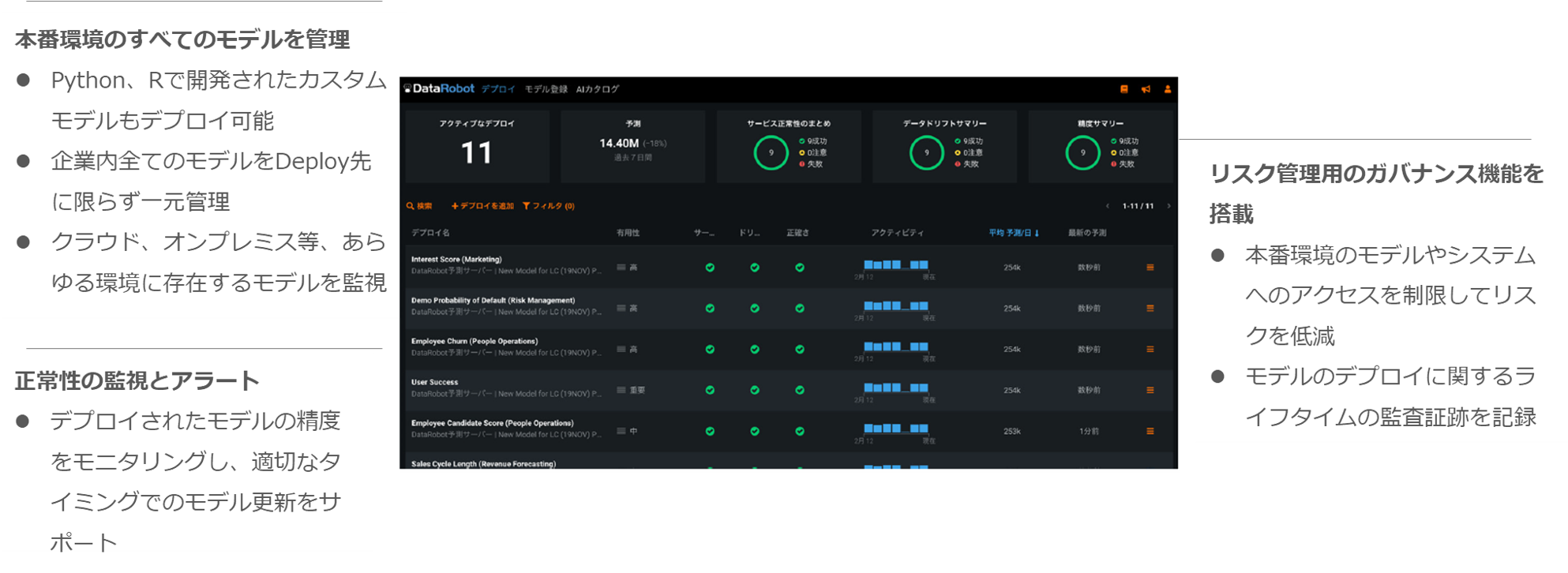The height and width of the screenshot is (573, 1568).
Task: Click drift status check for Interest Score
Action: pyautogui.click(x=755, y=268)
